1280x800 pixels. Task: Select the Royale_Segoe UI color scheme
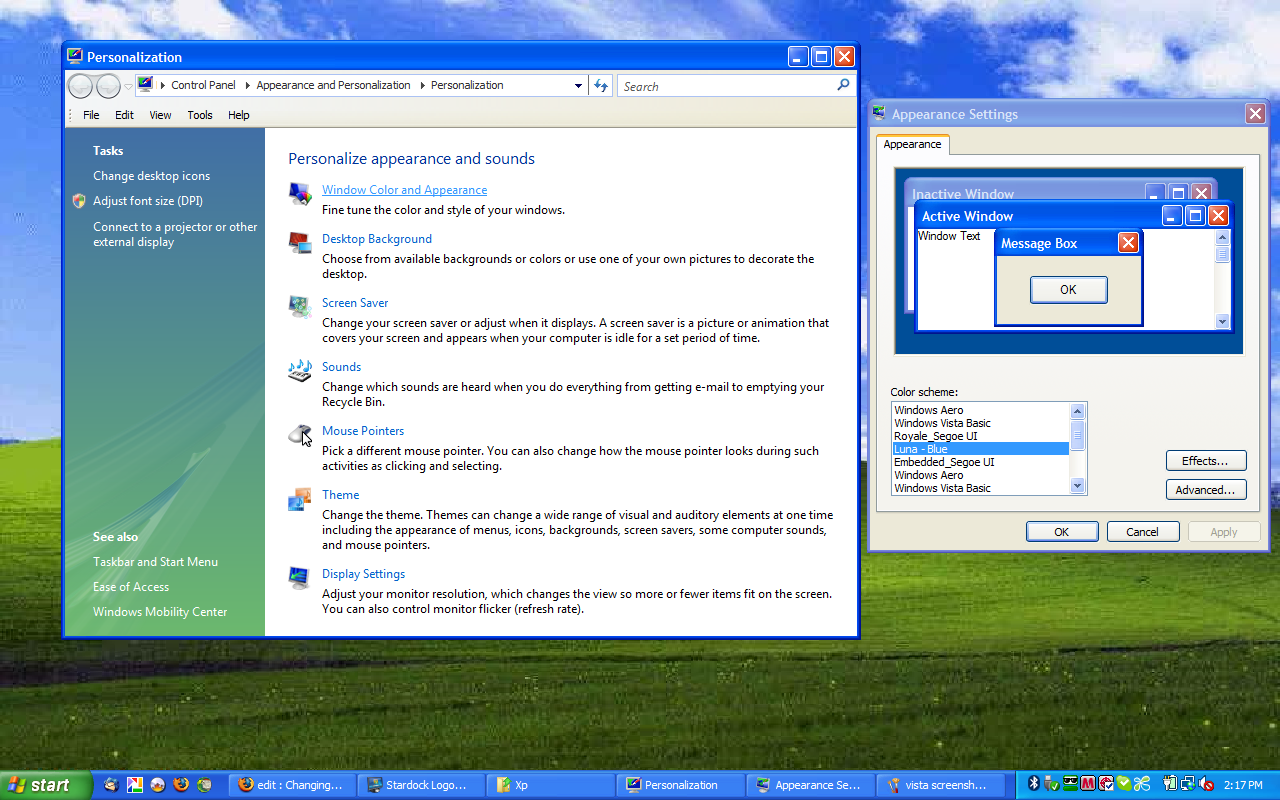tap(980, 436)
